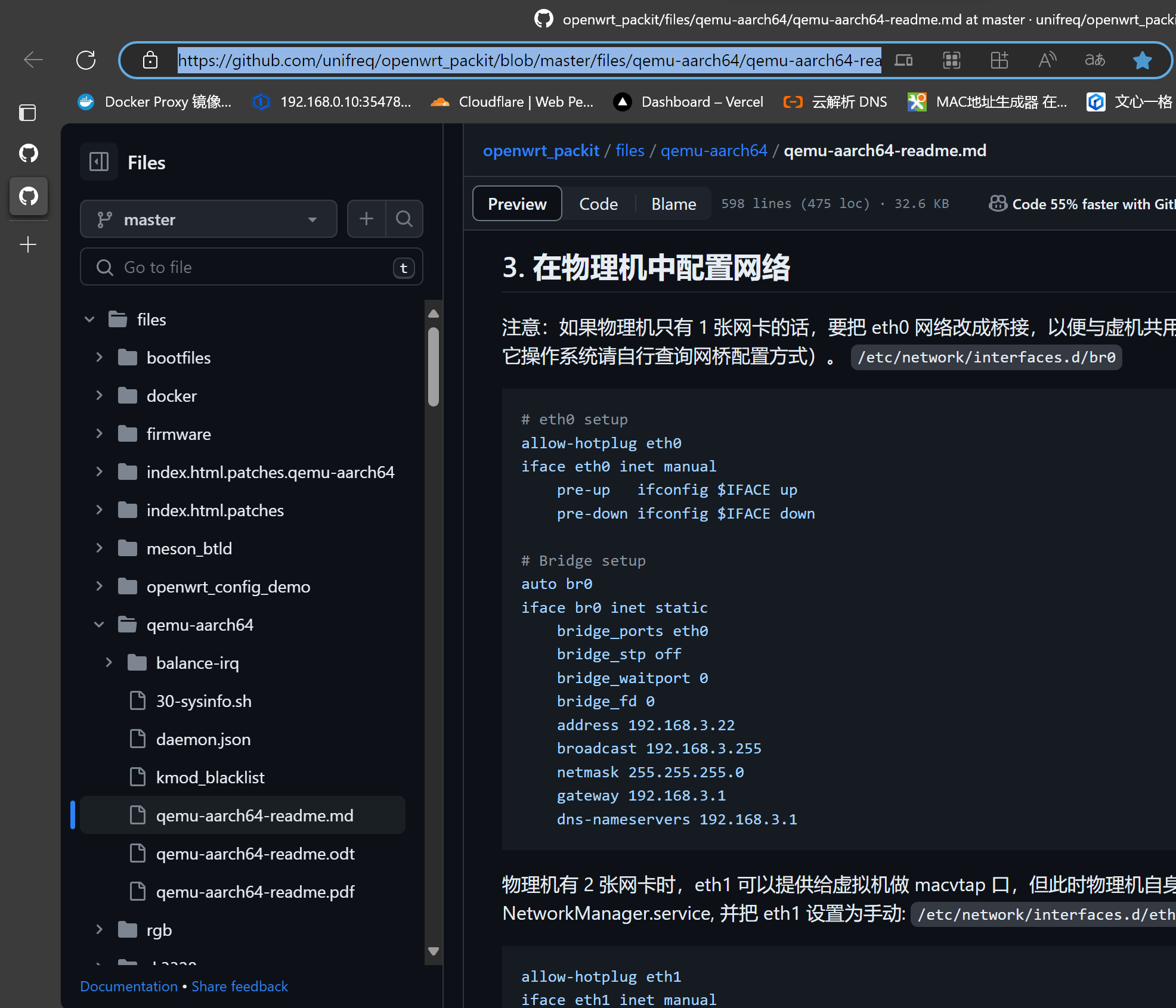Open the translate icon in the address bar
The width and height of the screenshot is (1176, 1008).
(x=1094, y=60)
